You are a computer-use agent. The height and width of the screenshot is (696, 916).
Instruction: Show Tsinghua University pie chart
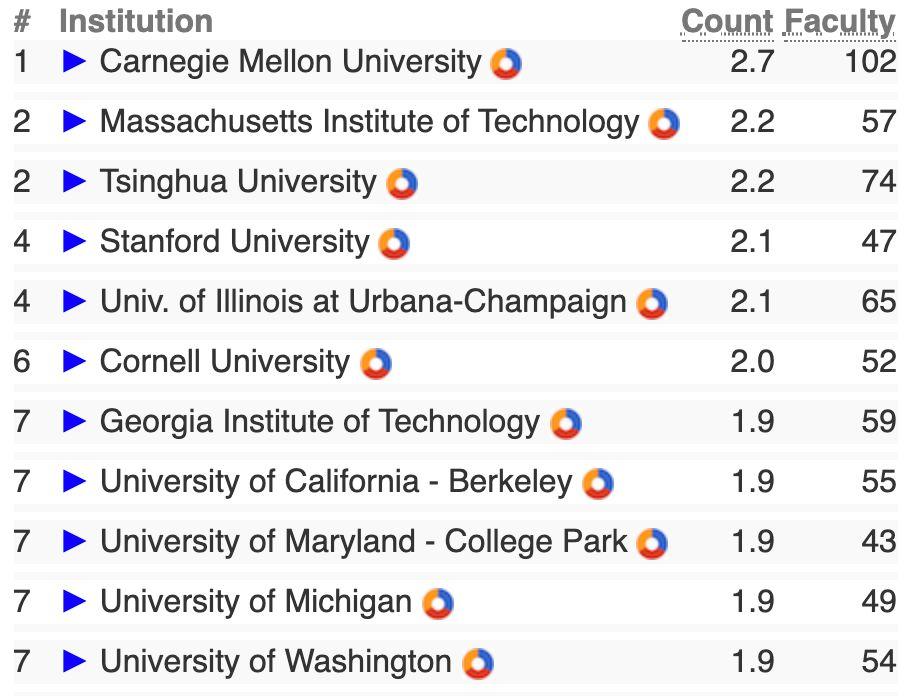(x=402, y=184)
